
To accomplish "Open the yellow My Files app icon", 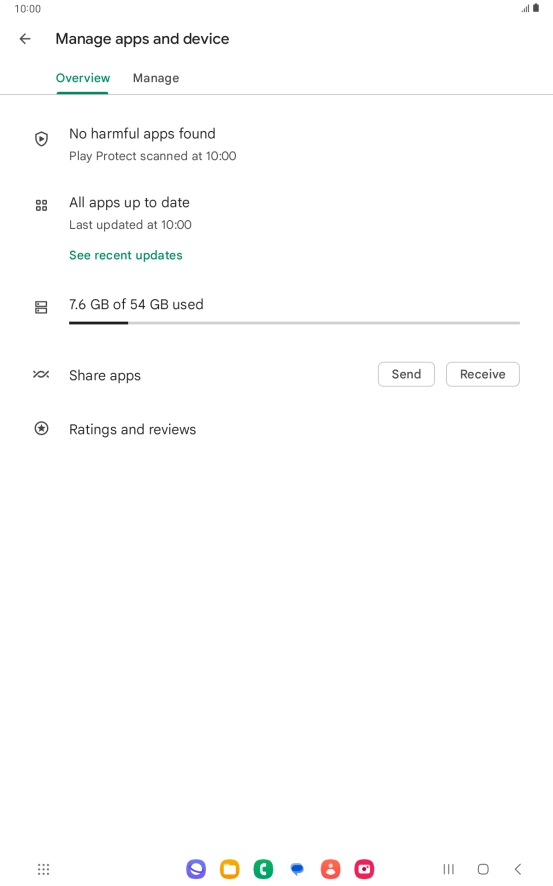I will 230,869.
